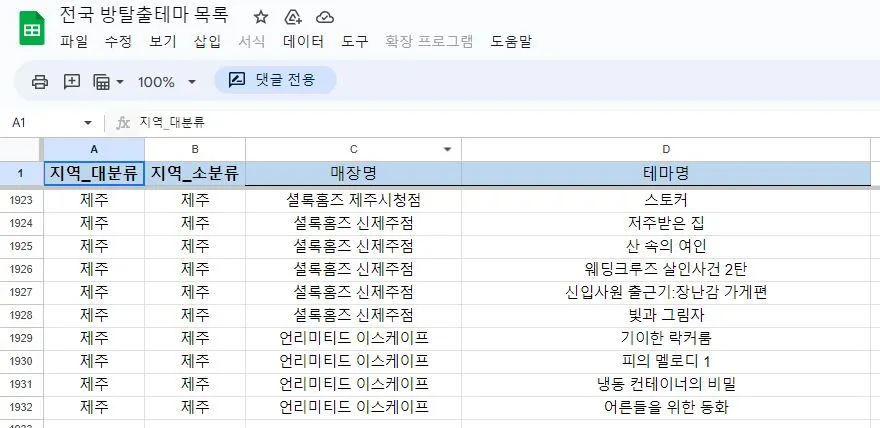880x428 pixels.
Task: Open the filter views icon dropdown
Action: [108, 82]
